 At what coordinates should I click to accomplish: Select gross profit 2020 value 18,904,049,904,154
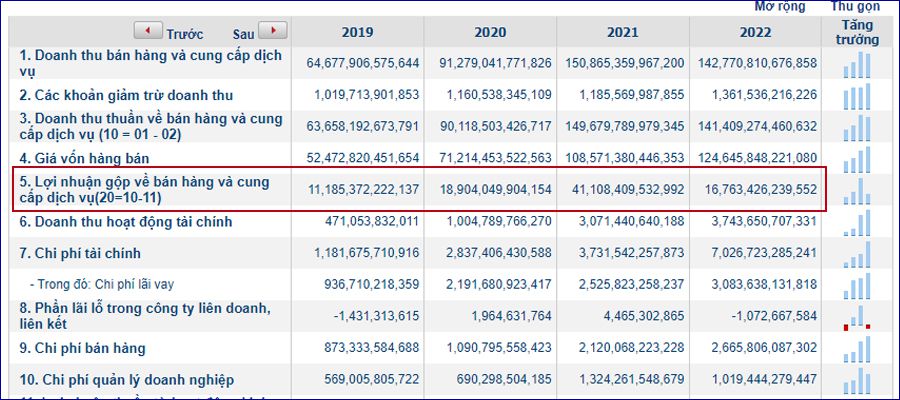coord(496,189)
